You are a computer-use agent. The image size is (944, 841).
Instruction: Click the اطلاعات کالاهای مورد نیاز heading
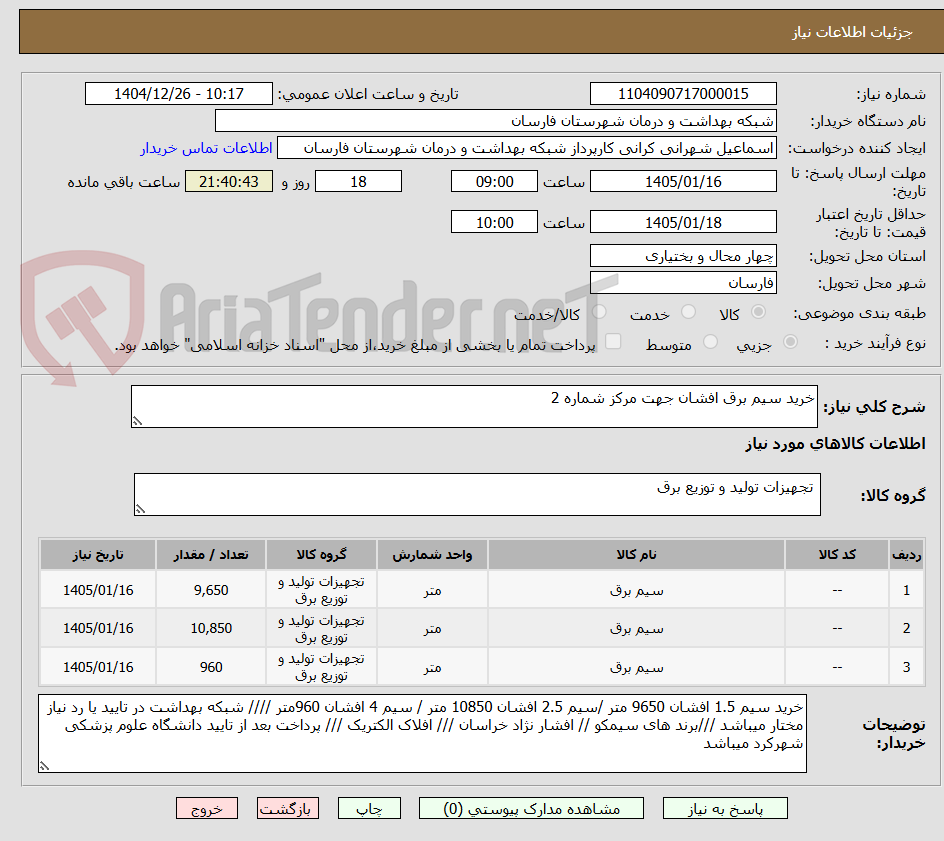coord(835,444)
